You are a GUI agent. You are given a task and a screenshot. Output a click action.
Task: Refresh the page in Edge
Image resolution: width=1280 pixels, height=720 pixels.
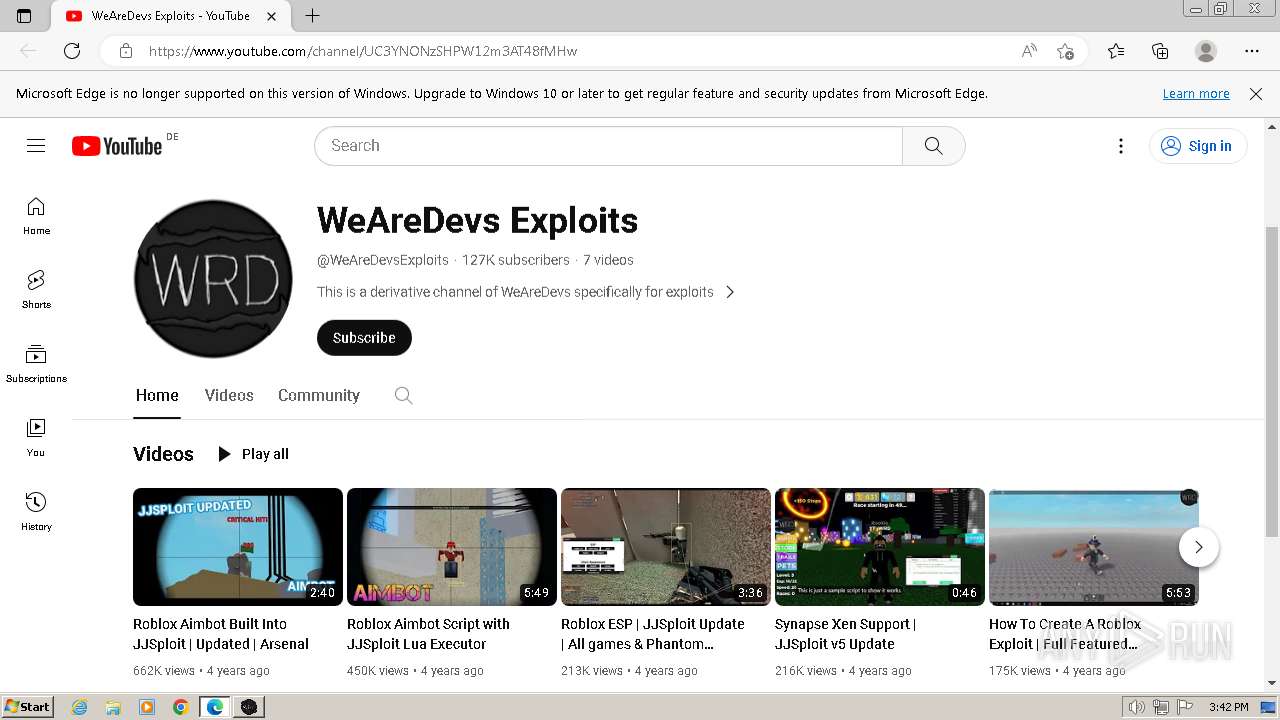coord(72,51)
